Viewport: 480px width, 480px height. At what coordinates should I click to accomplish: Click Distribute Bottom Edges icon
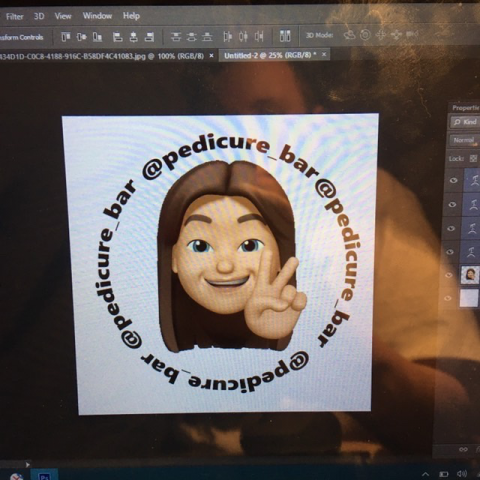coord(207,36)
